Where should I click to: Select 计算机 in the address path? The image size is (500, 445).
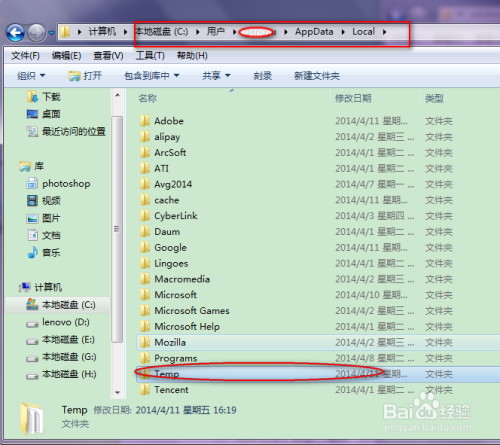[102, 32]
